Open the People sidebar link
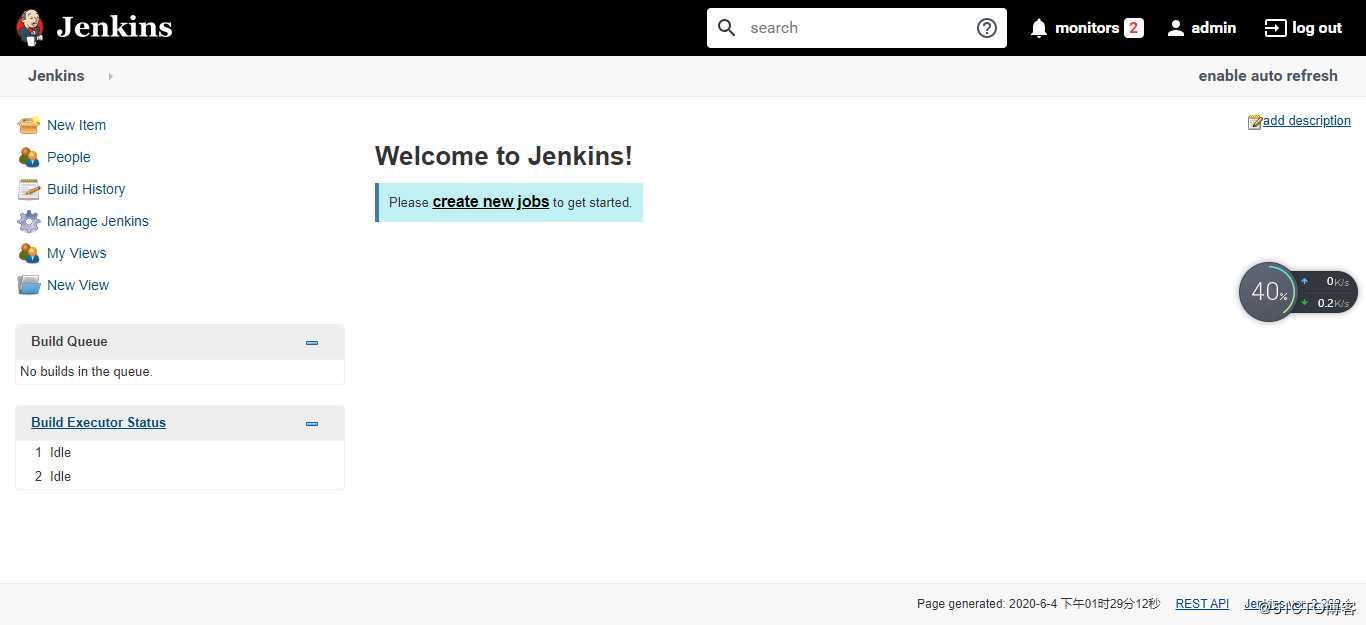1366x625 pixels. pos(68,157)
